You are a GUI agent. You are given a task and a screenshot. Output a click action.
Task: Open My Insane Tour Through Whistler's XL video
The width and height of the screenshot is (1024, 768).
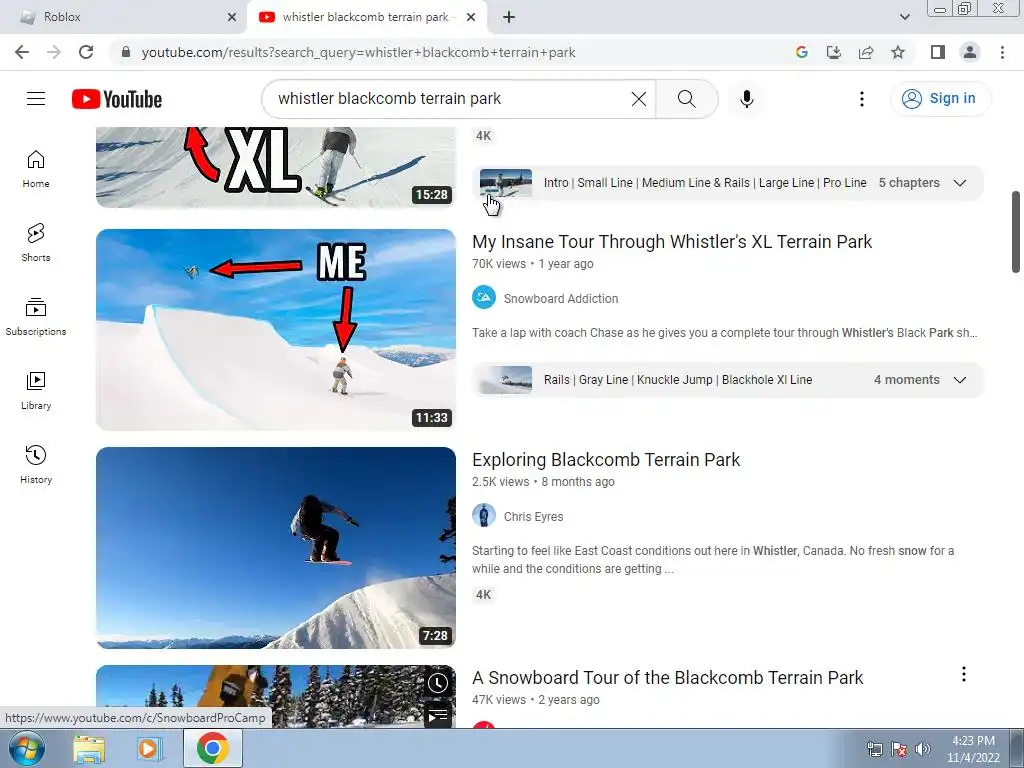point(672,242)
